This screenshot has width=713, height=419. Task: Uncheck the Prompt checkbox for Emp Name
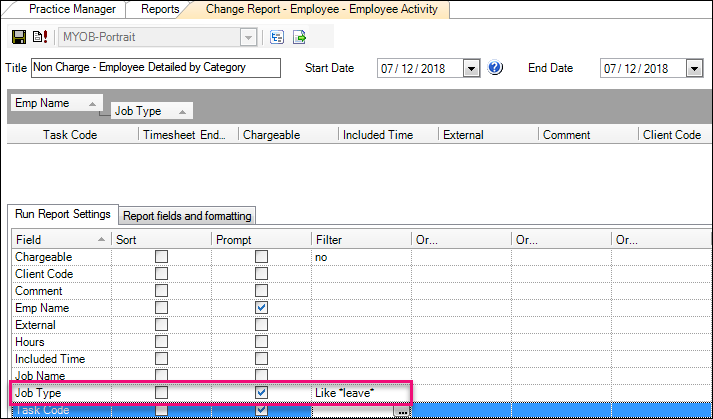[x=261, y=308]
